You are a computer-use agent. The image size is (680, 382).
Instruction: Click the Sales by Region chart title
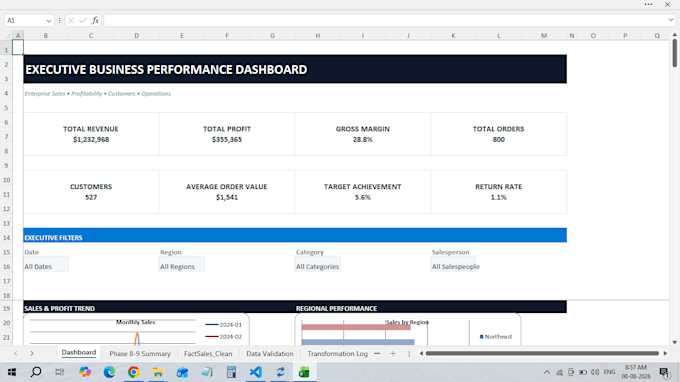coord(407,322)
